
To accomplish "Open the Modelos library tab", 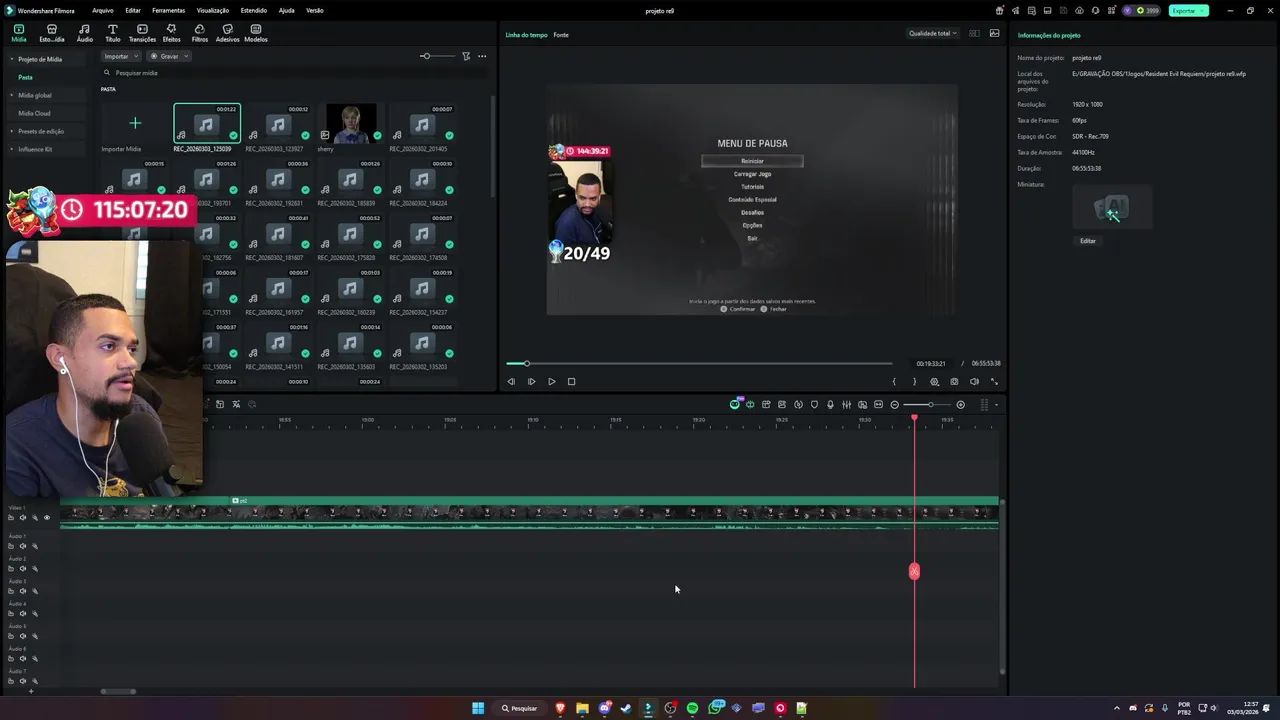I will point(256,33).
